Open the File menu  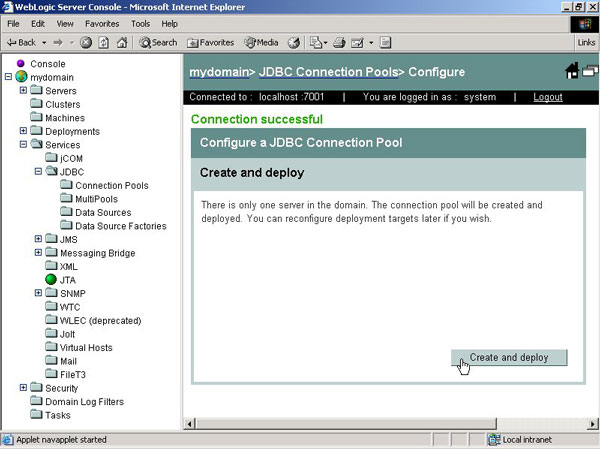click(x=13, y=24)
